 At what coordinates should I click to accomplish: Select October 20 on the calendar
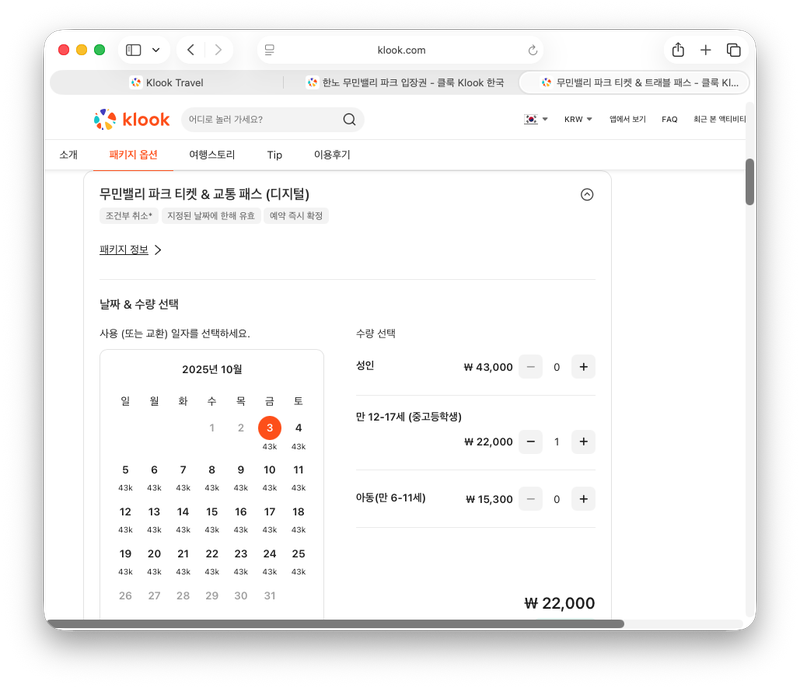point(154,554)
